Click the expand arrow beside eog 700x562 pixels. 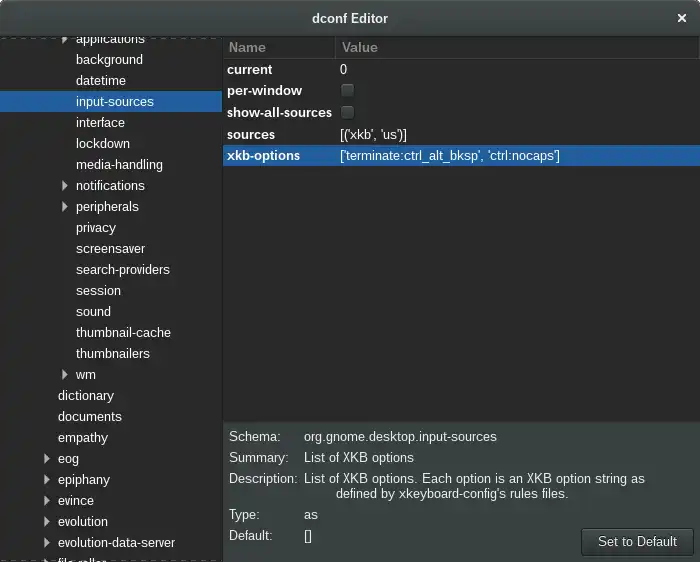(x=47, y=458)
